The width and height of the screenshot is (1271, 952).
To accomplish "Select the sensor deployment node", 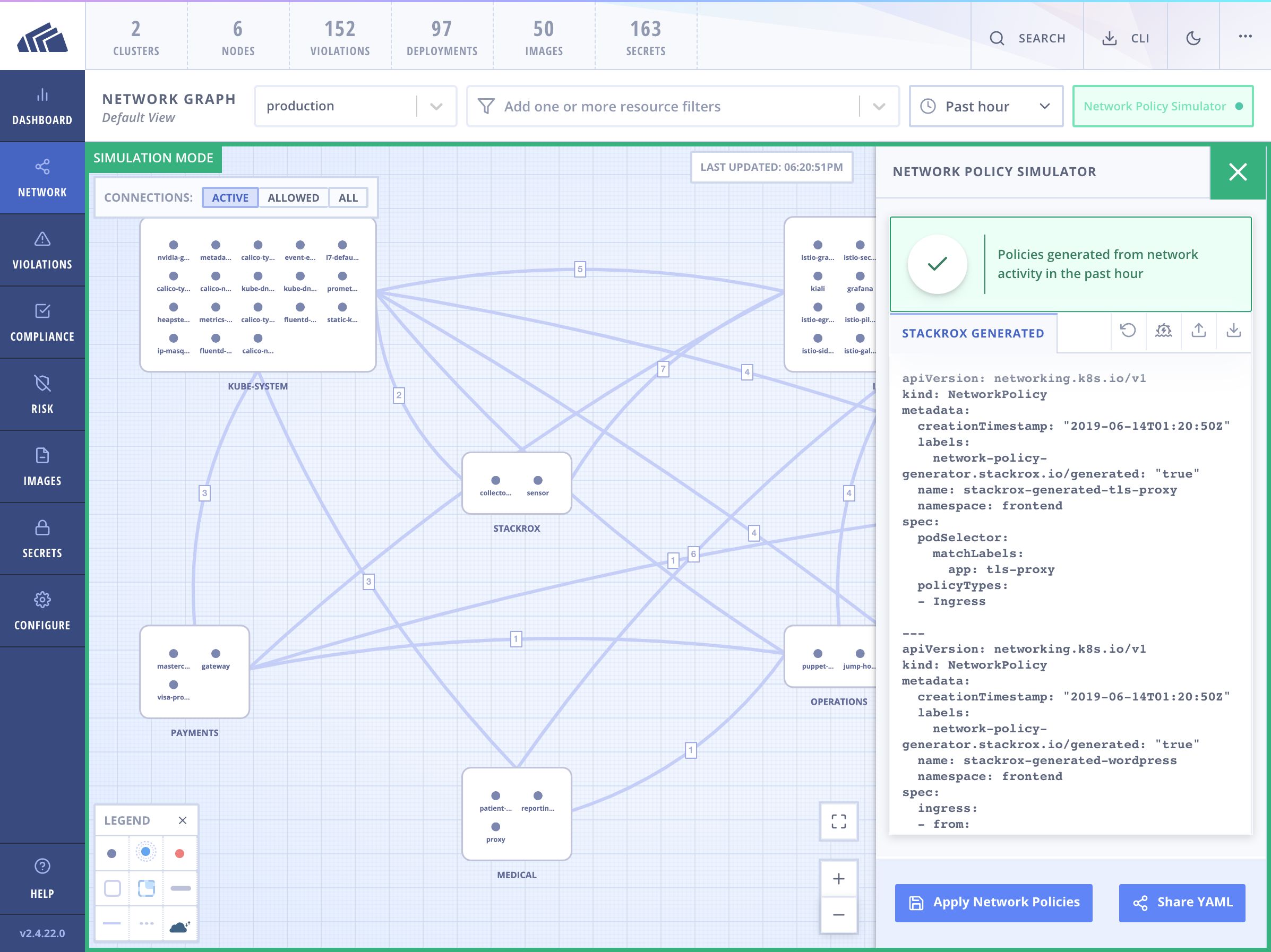I will click(x=538, y=481).
